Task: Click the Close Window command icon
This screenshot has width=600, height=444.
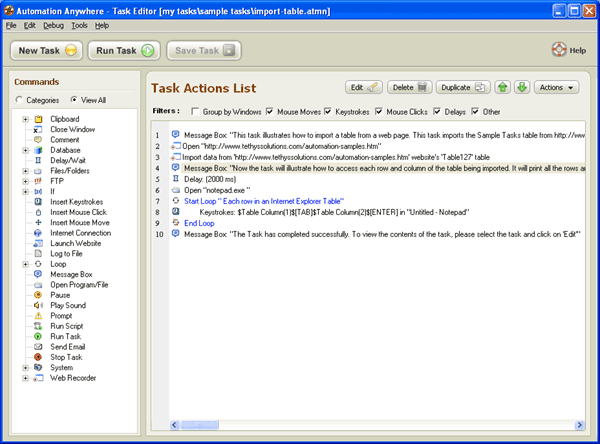Action: 38,129
